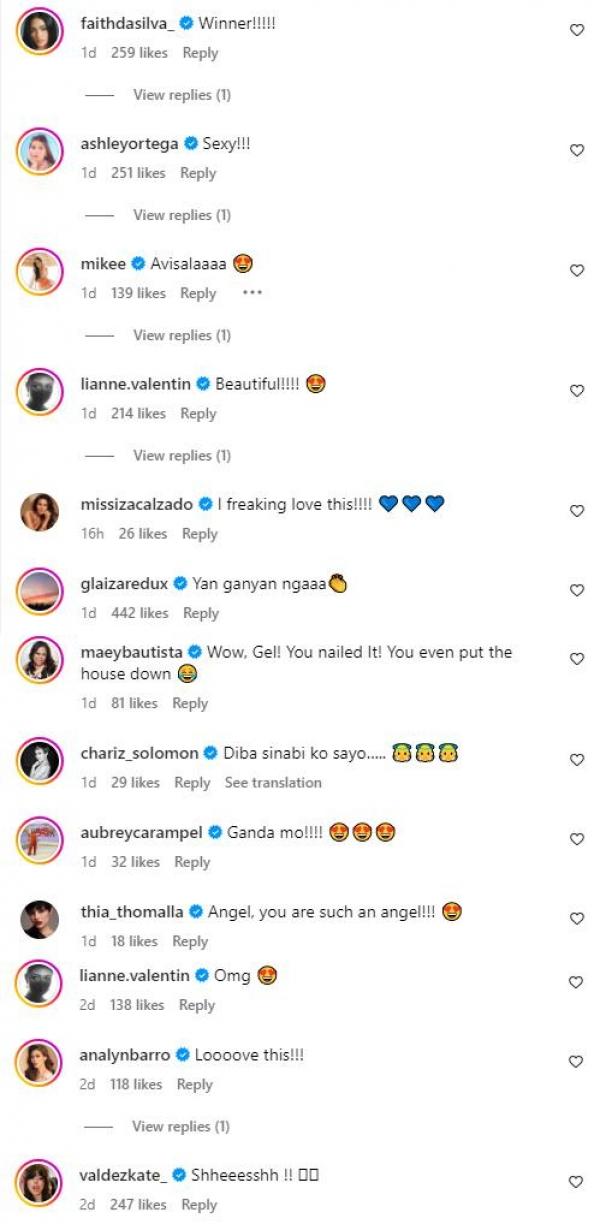Open maeybautista's profile picture
Image resolution: width=600 pixels, height=1224 pixels.
[40, 660]
